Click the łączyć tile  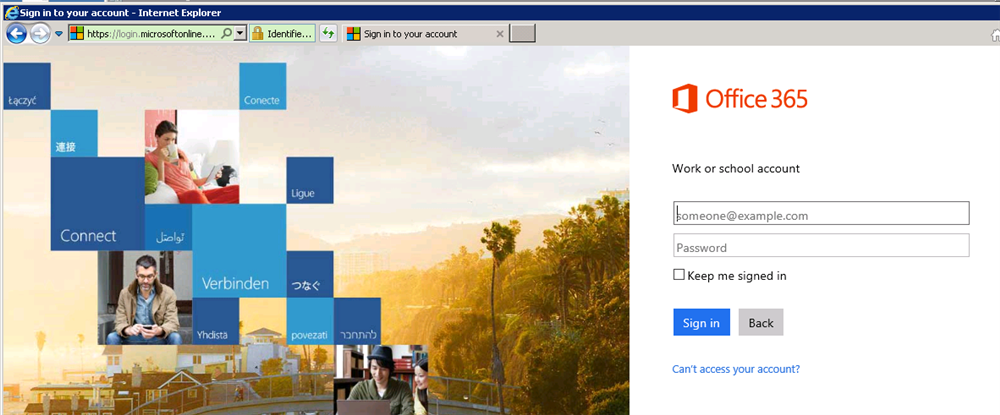(27, 86)
